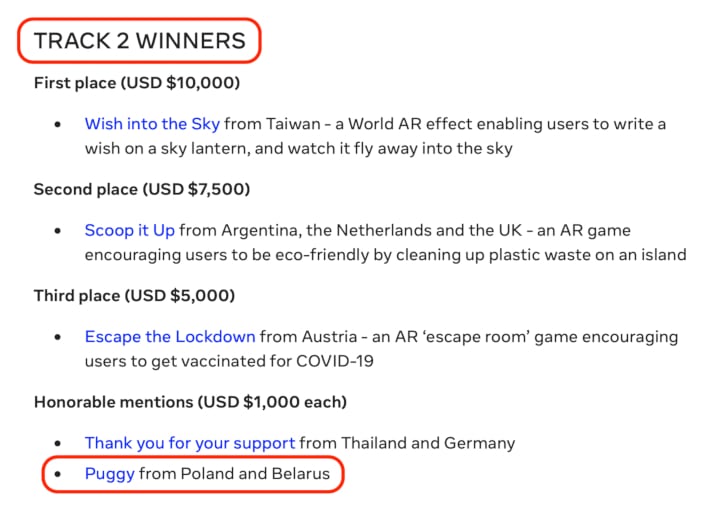Click the Scoop it Up link
The width and height of the screenshot is (720, 509).
coord(129,230)
